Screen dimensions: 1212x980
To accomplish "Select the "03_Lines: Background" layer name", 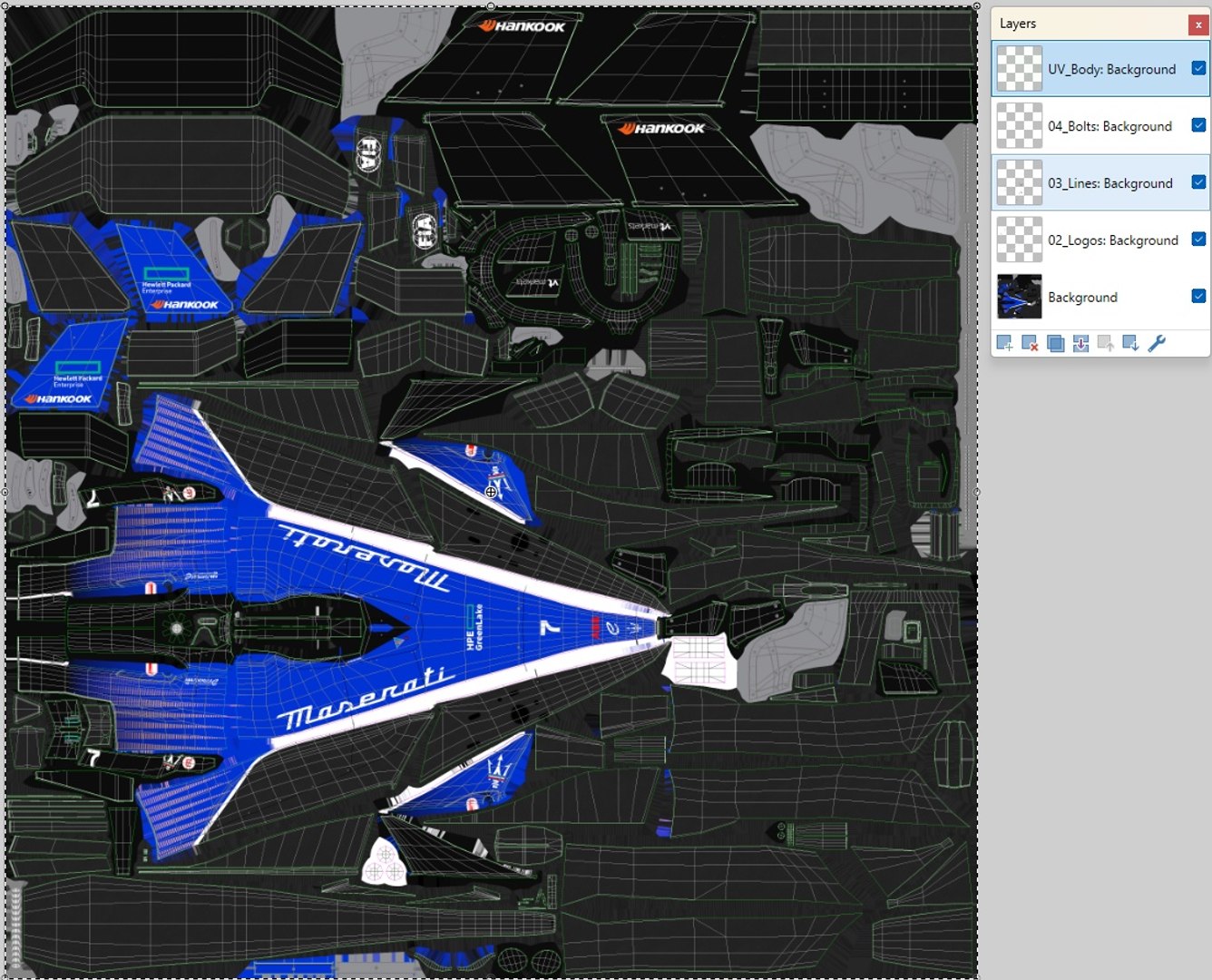I will pyautogui.click(x=1110, y=183).
